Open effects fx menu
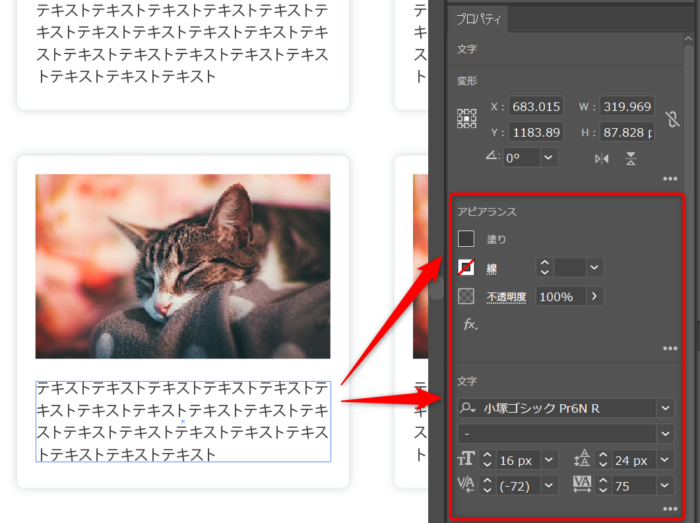The image size is (700, 523). point(468,324)
